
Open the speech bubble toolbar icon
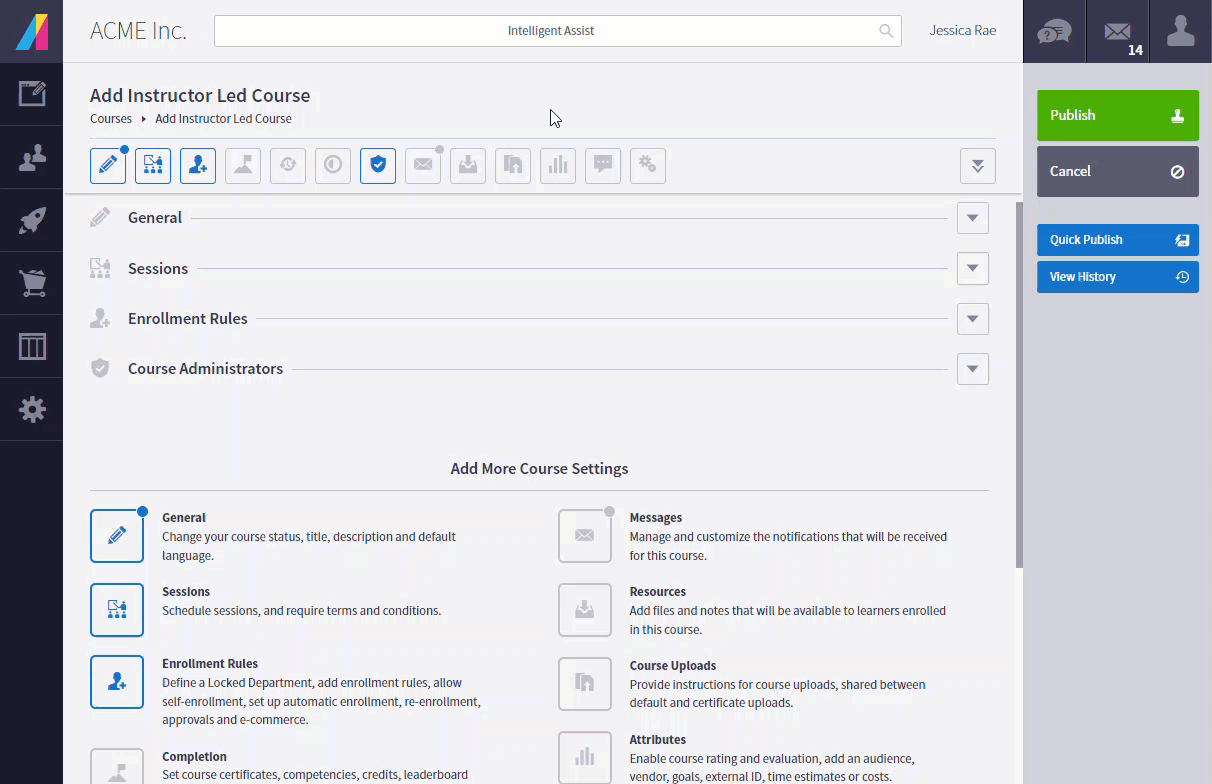click(x=603, y=165)
